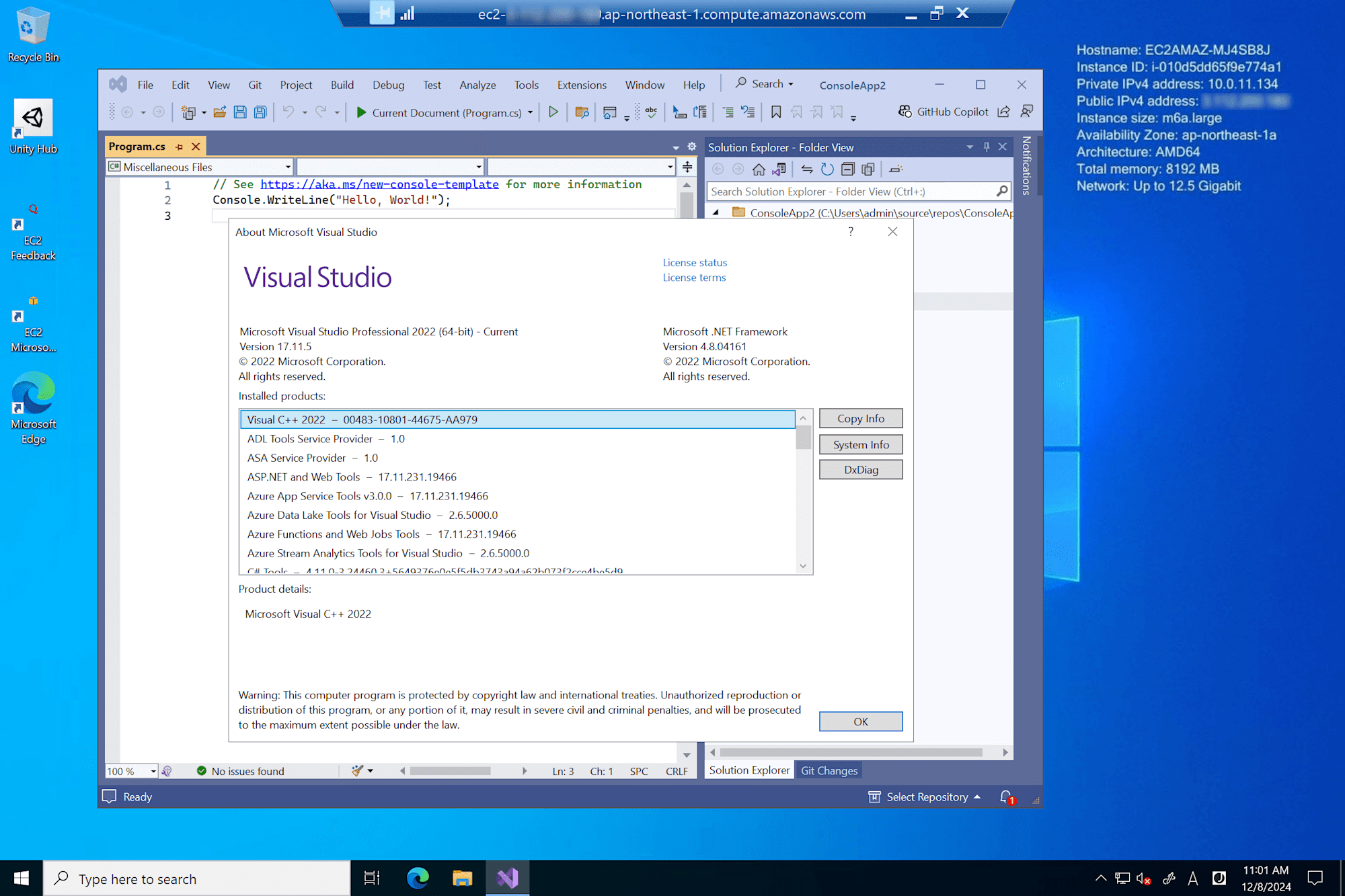Select Azure Data Lake Tools product row
1345x896 pixels.
click(x=517, y=515)
